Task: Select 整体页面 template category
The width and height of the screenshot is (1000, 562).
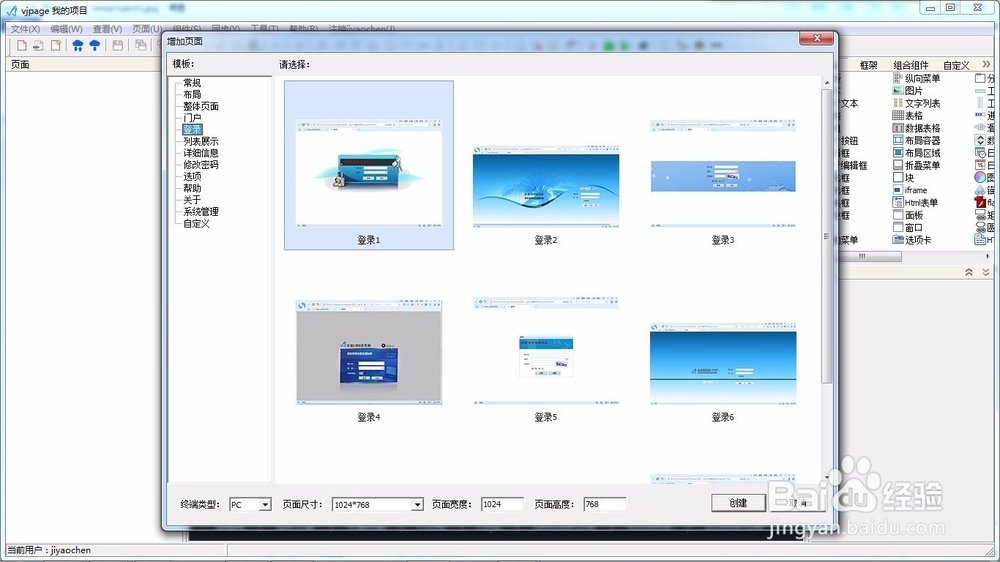Action: tap(201, 107)
